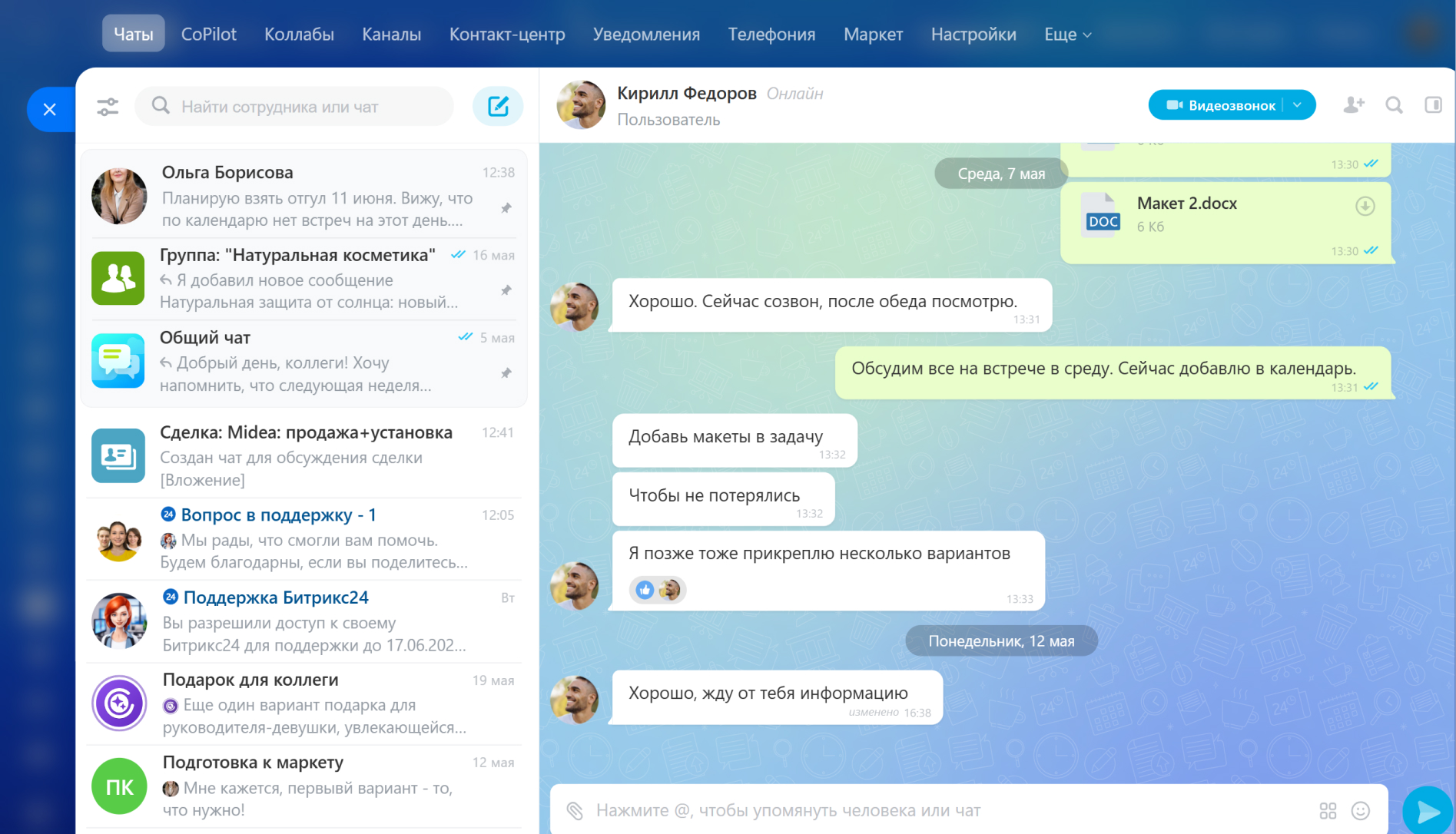Click the Ольга Борисова avatar
1456x834 pixels.
tap(119, 196)
